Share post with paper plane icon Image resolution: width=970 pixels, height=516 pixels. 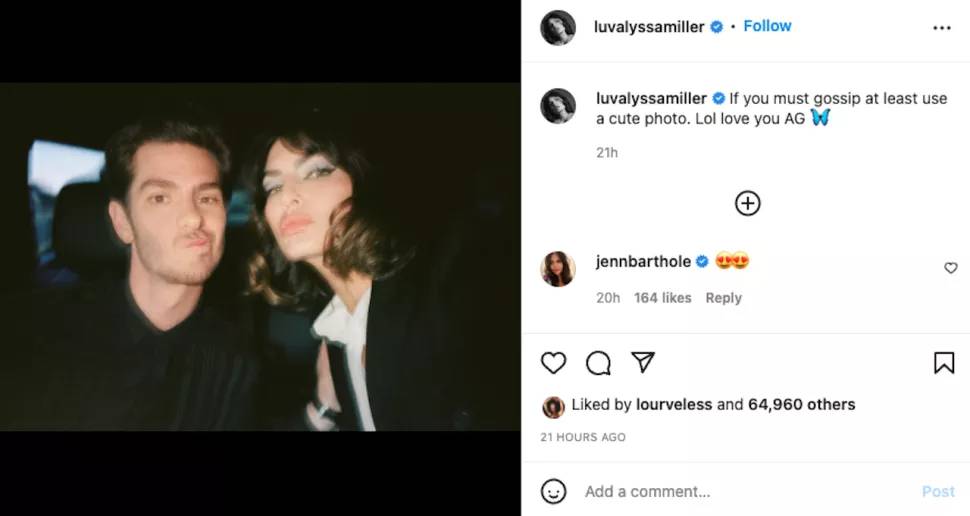pyautogui.click(x=643, y=362)
